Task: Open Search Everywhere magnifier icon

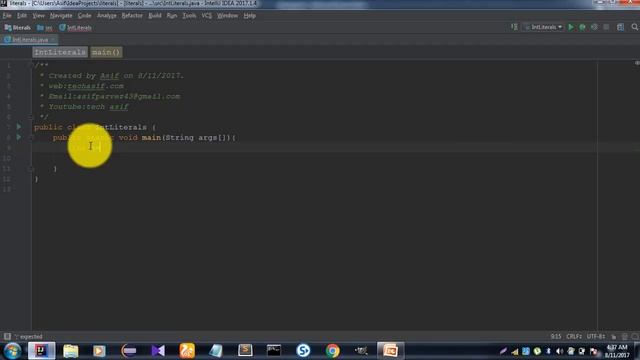Action: pyautogui.click(x=634, y=27)
